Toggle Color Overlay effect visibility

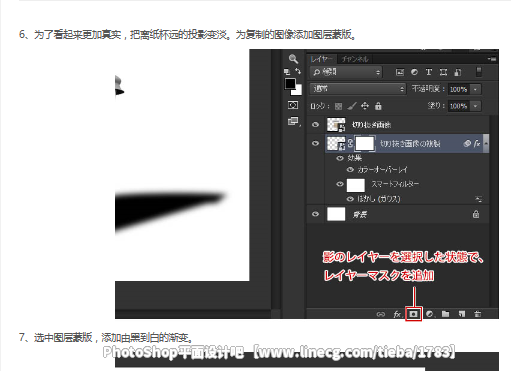[350, 170]
